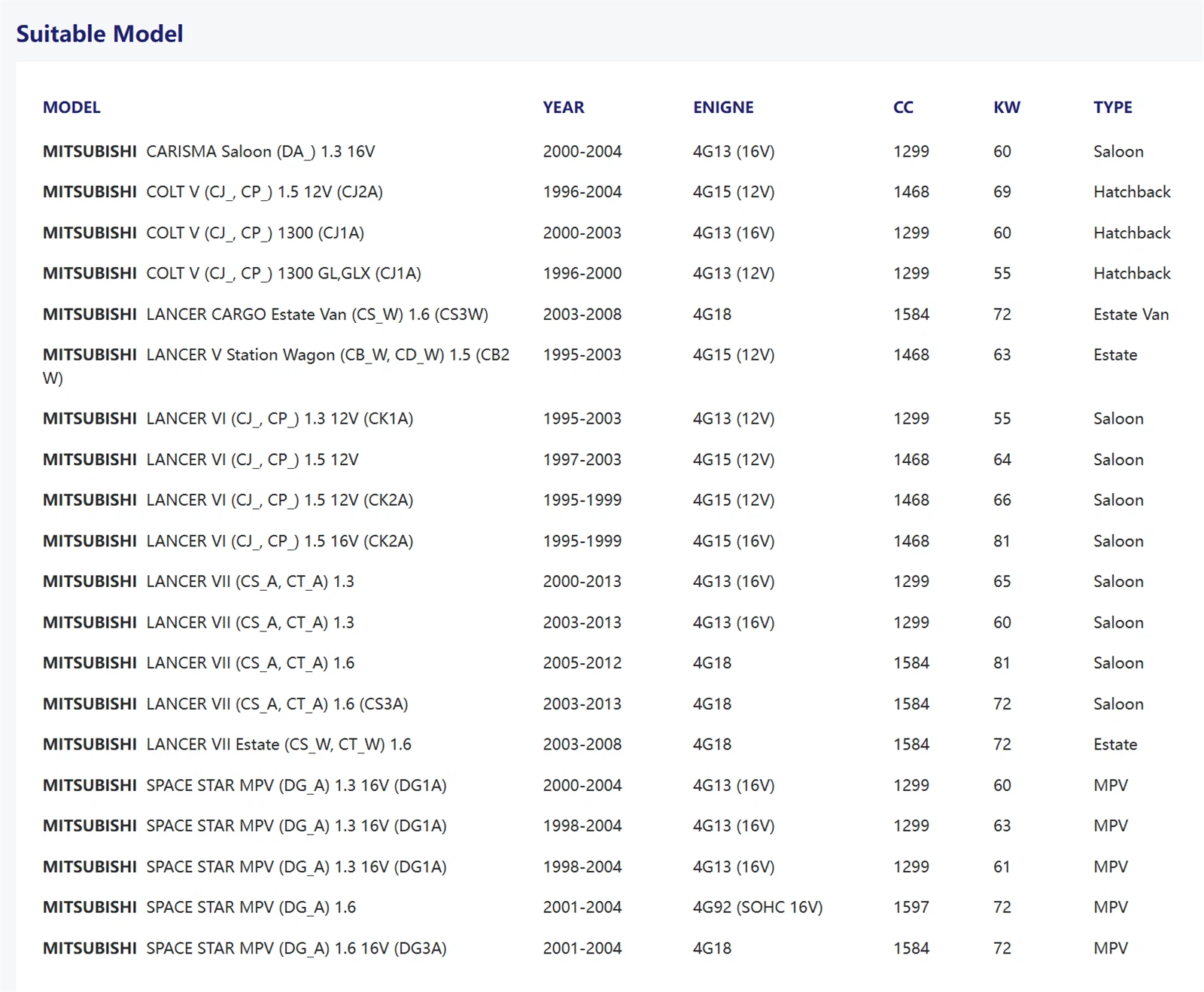Select LANCER VI 1.5 16V (CK2A) model

228,541
